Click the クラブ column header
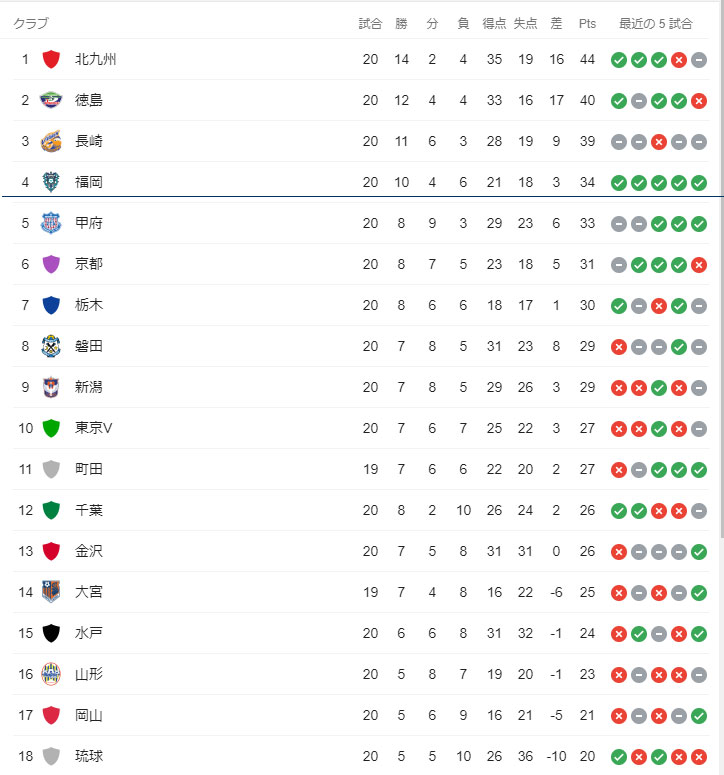The height and width of the screenshot is (775, 724). pyautogui.click(x=30, y=23)
